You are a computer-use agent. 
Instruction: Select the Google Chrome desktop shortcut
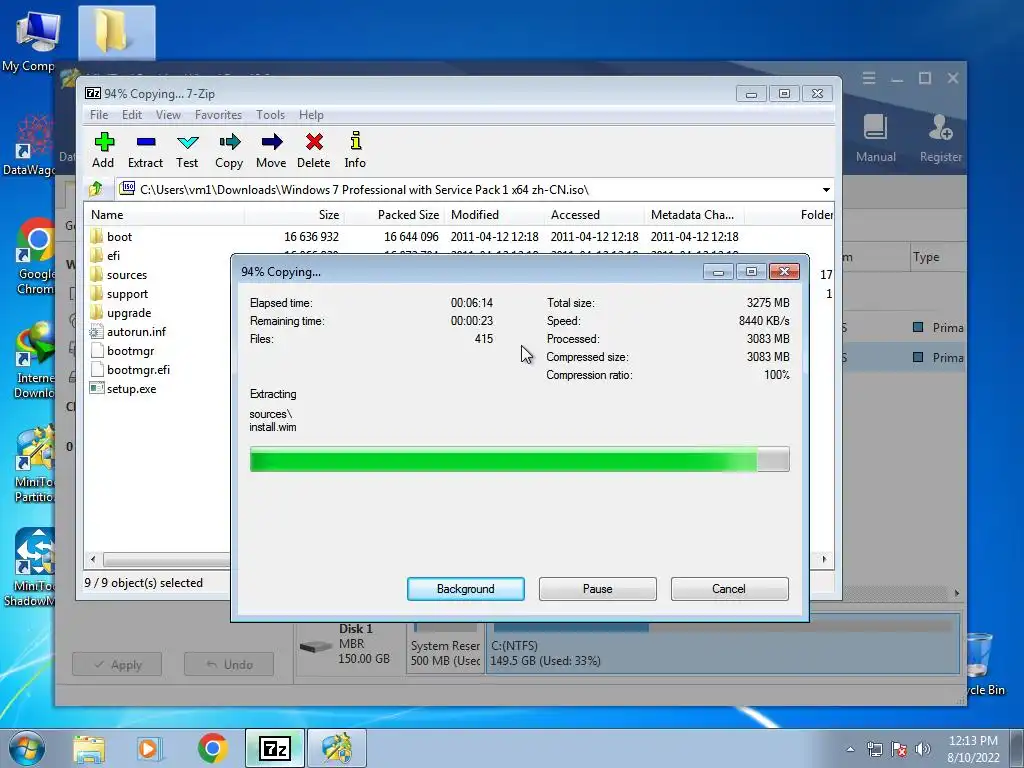point(35,257)
